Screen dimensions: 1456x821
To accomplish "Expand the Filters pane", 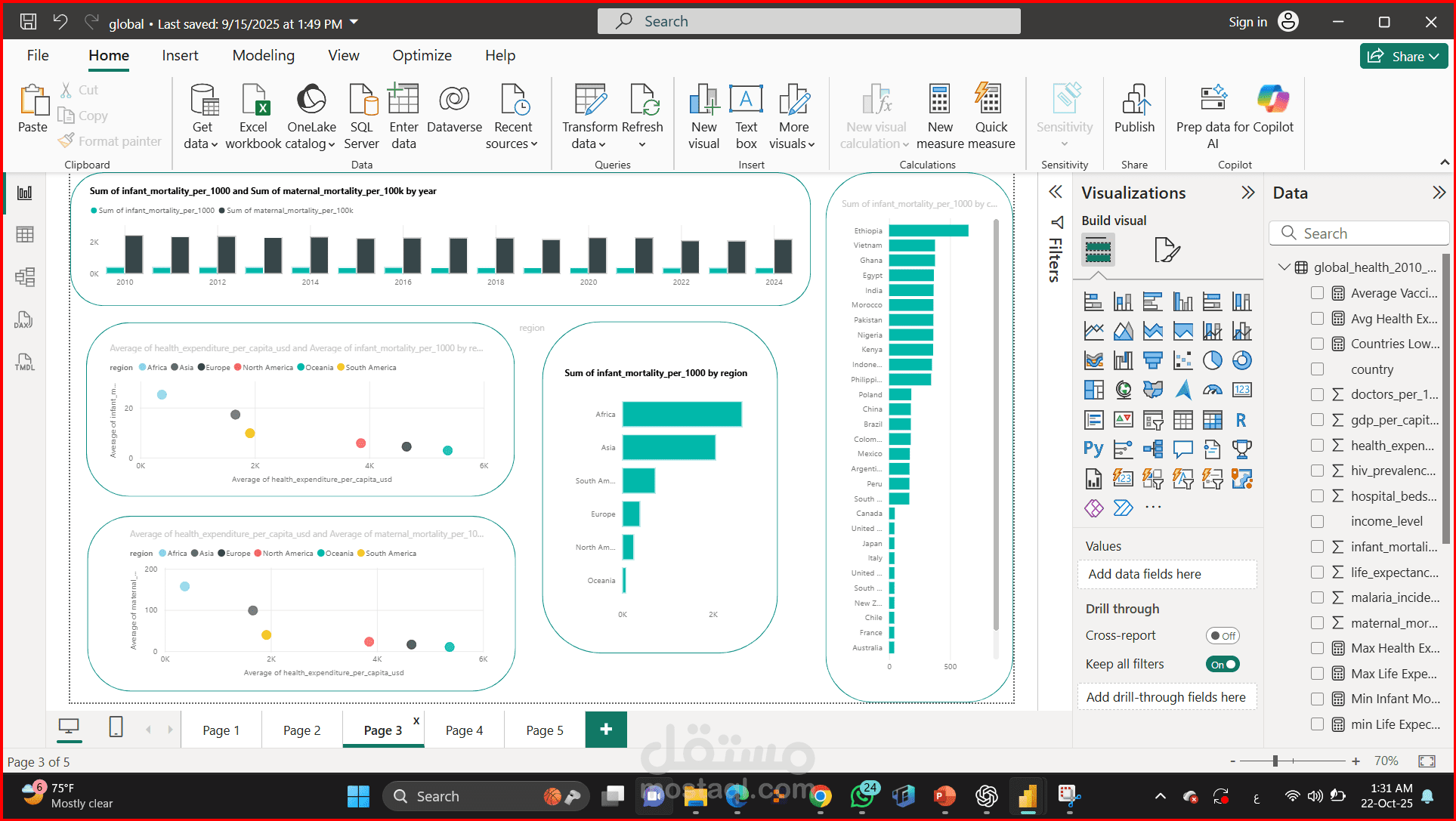I will (x=1056, y=193).
